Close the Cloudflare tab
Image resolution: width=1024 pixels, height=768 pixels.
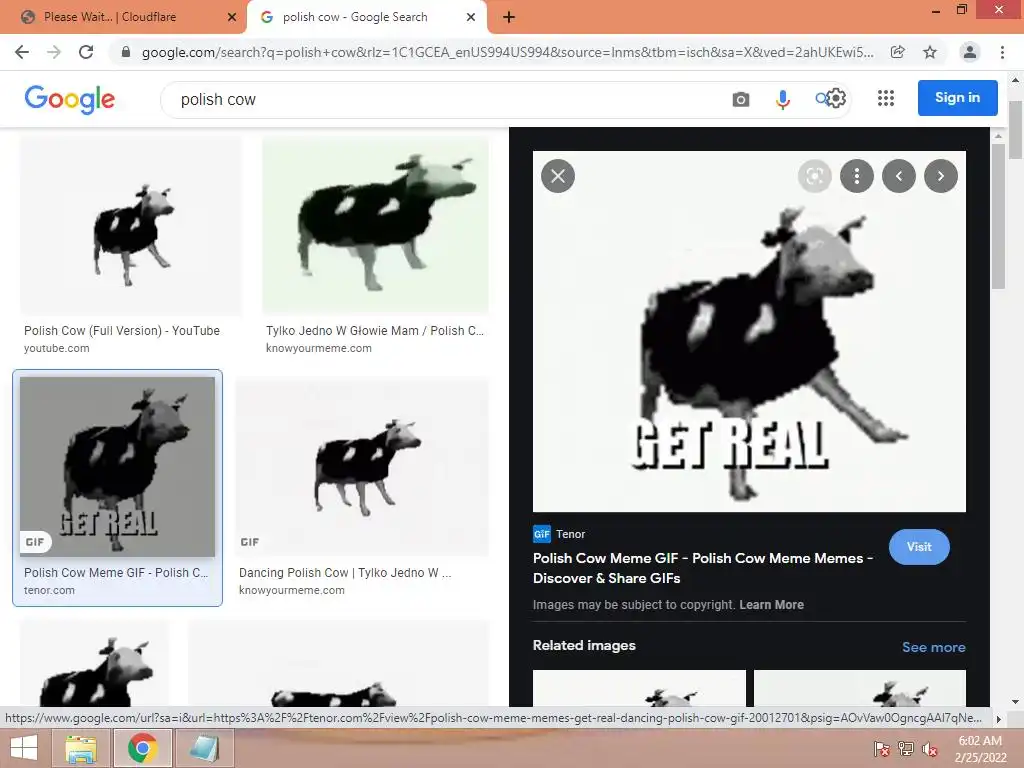click(x=231, y=18)
